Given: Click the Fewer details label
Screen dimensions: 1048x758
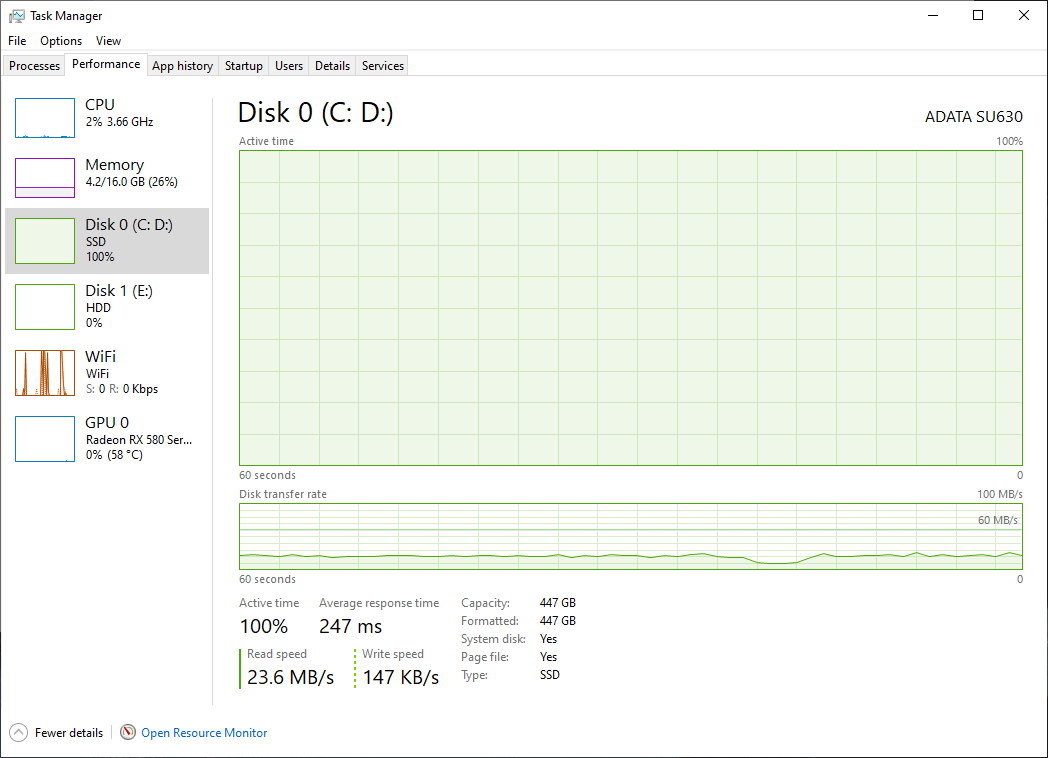Looking at the screenshot, I should pyautogui.click(x=69, y=733).
